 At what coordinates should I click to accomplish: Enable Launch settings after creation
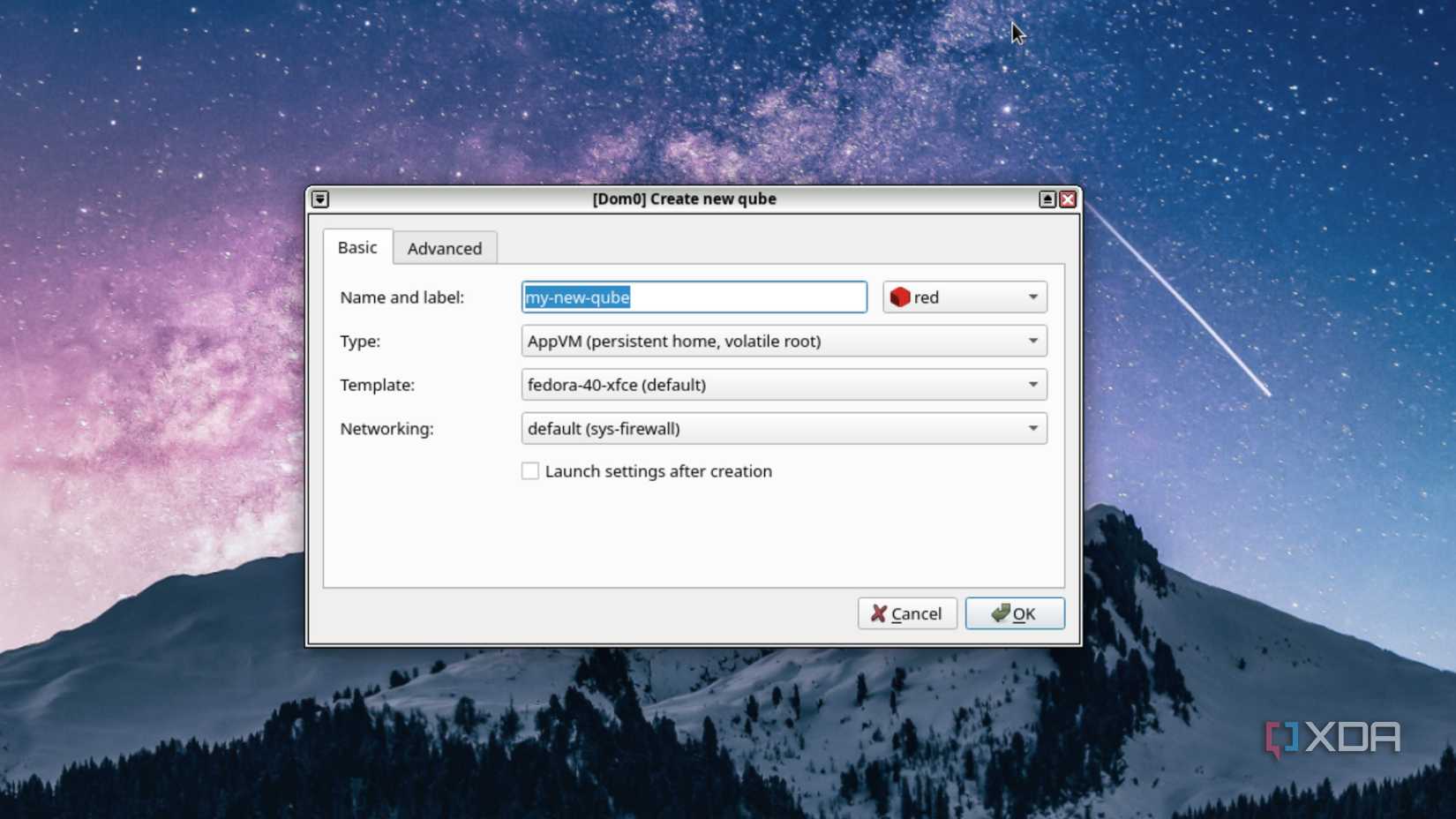(529, 471)
